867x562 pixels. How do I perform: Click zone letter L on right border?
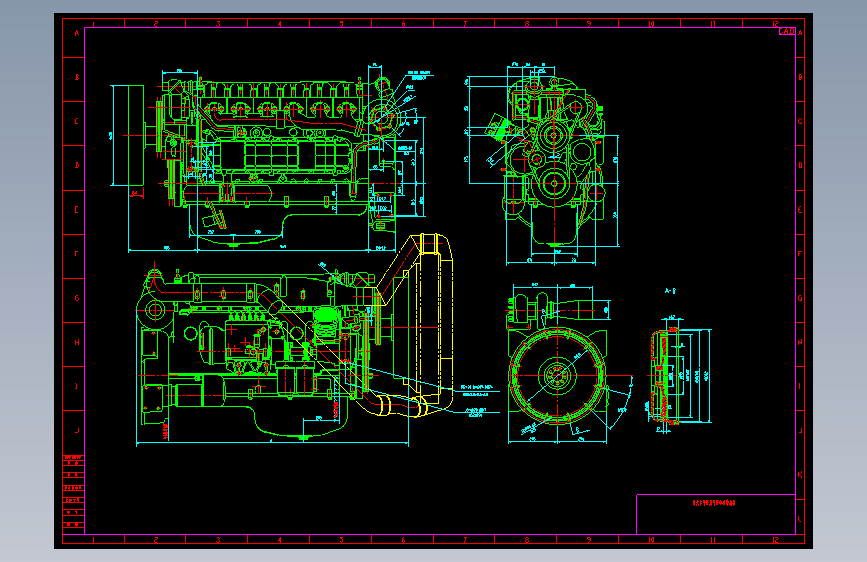point(800,519)
